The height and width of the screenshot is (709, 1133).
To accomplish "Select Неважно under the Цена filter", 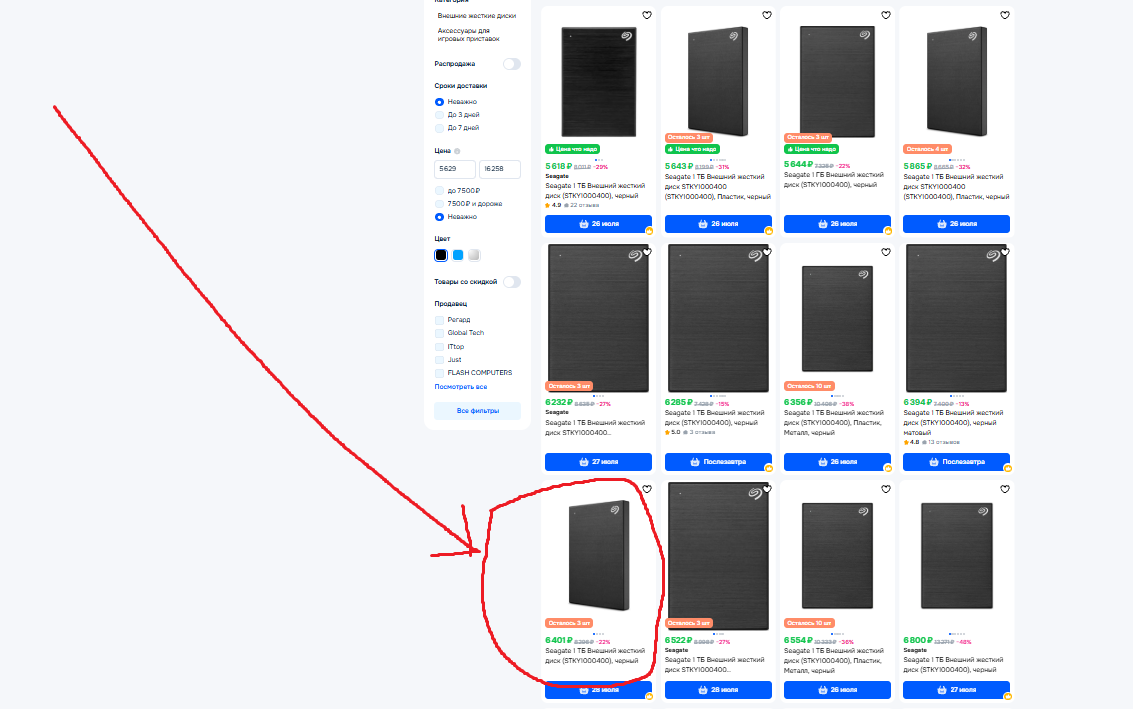I will 439,217.
